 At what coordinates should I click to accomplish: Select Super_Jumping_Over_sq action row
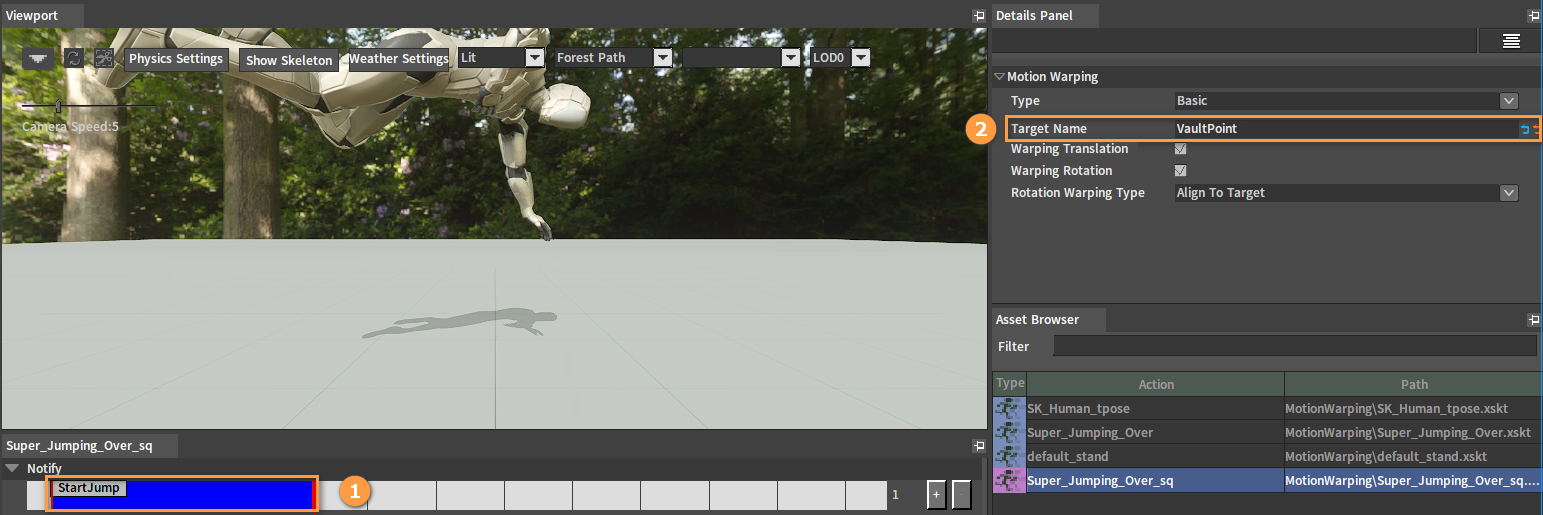[1155, 480]
